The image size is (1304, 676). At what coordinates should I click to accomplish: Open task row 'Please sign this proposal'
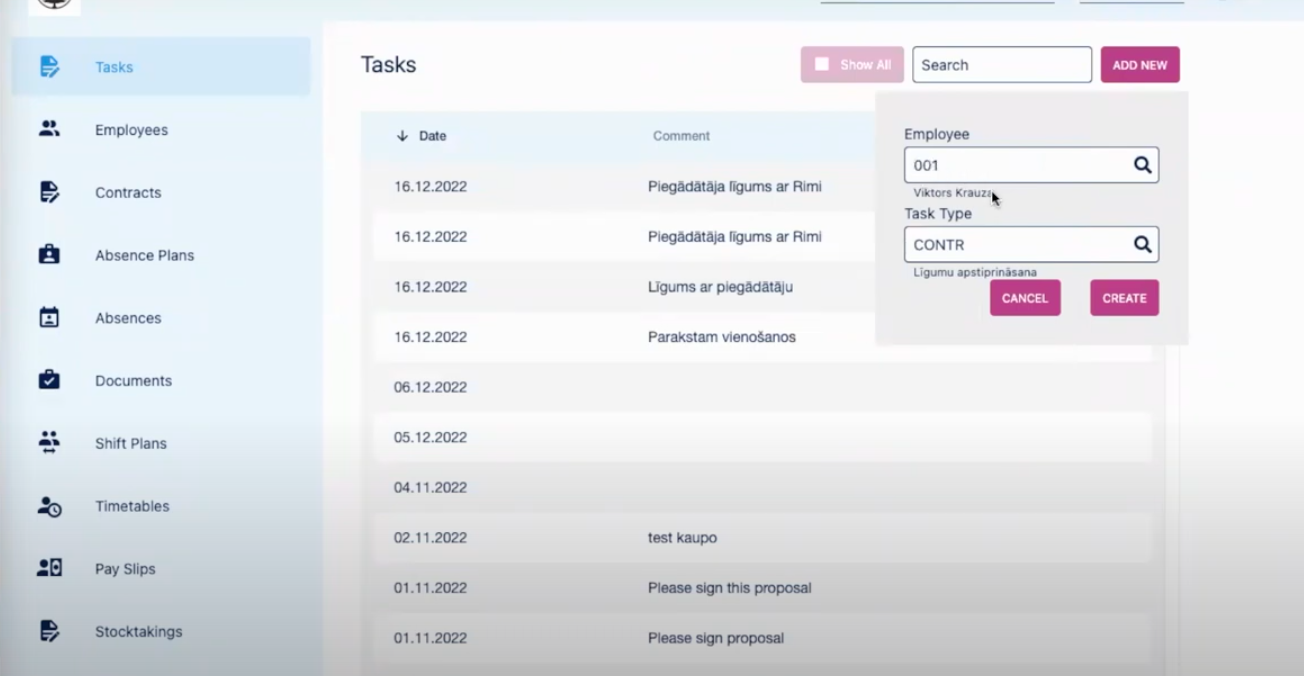tap(729, 588)
